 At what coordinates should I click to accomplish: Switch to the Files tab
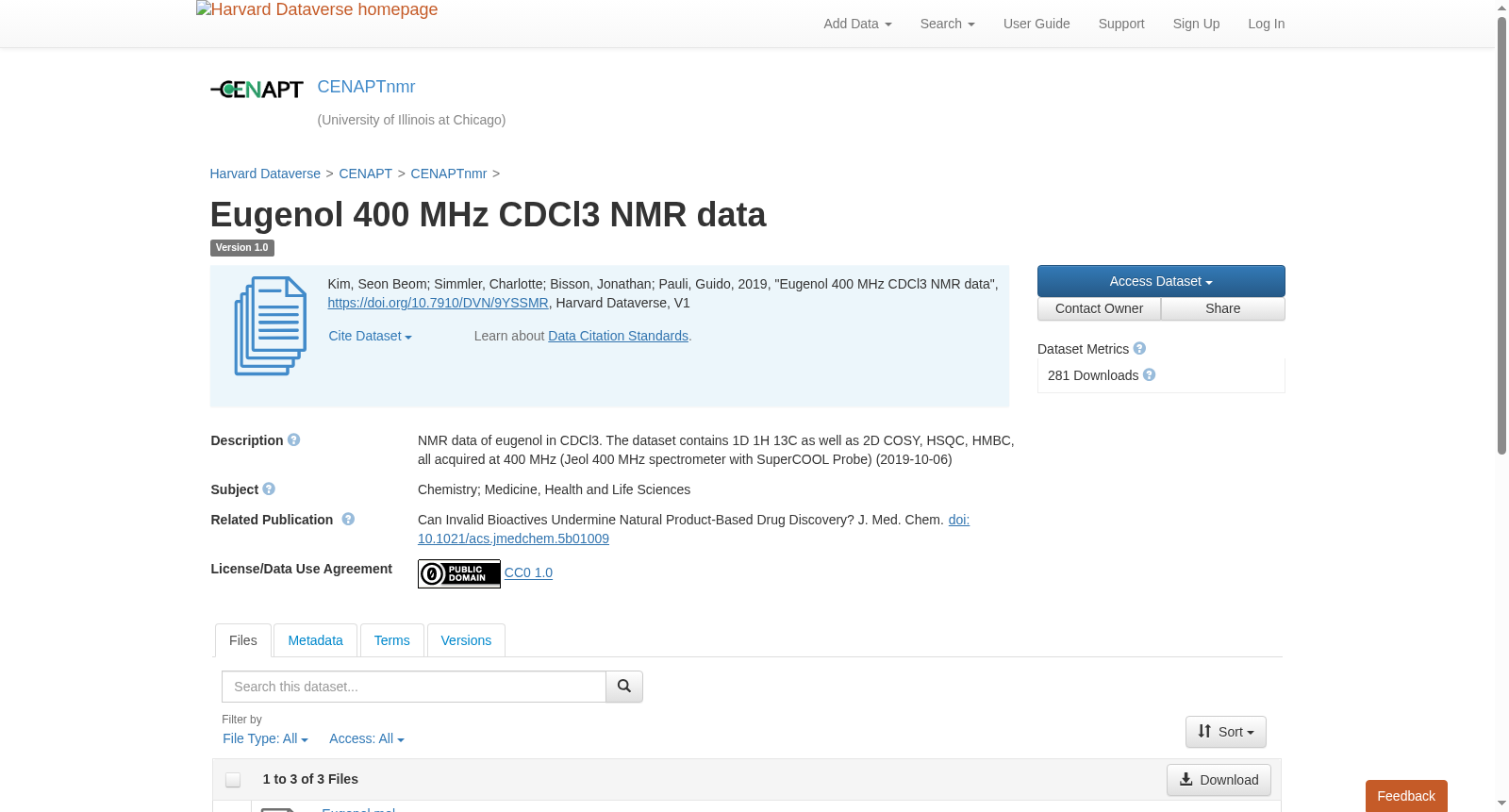pyautogui.click(x=243, y=640)
